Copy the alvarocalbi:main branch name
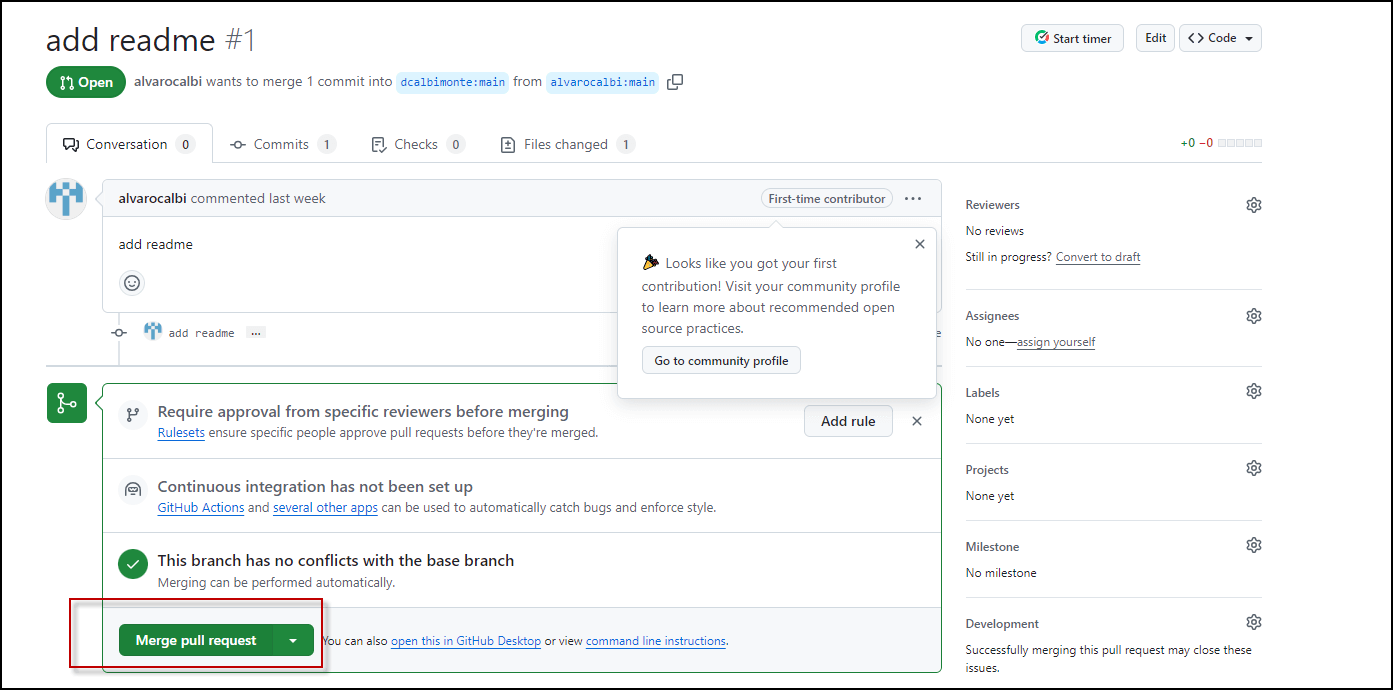This screenshot has height=690, width=1393. click(x=675, y=82)
